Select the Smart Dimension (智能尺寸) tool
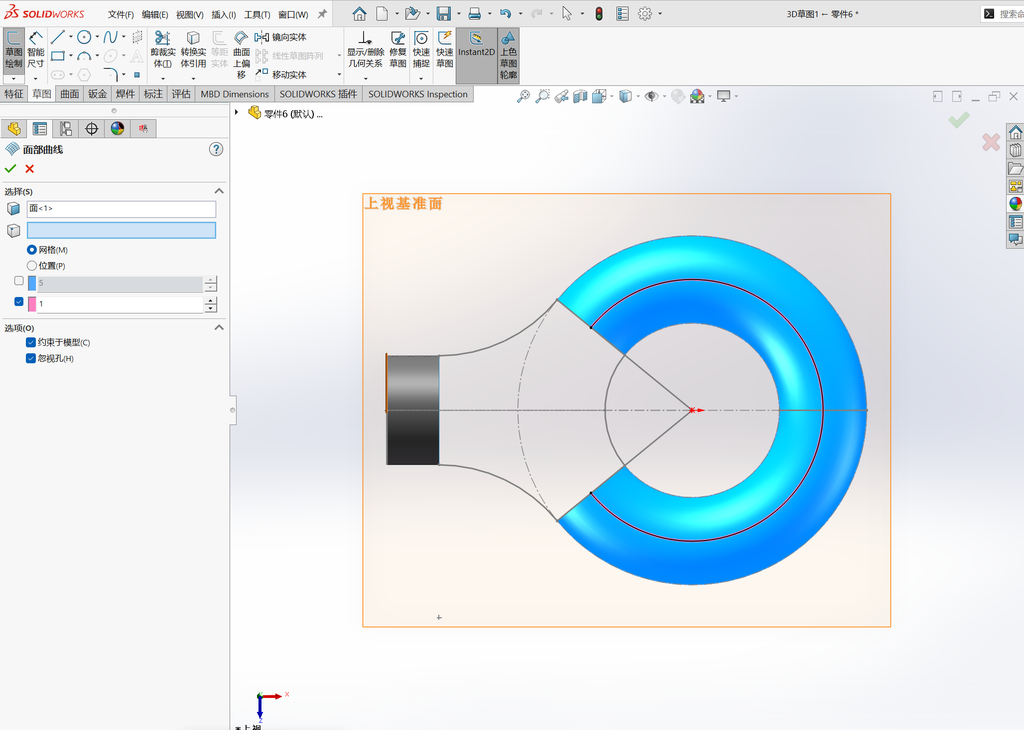 pyautogui.click(x=35, y=50)
